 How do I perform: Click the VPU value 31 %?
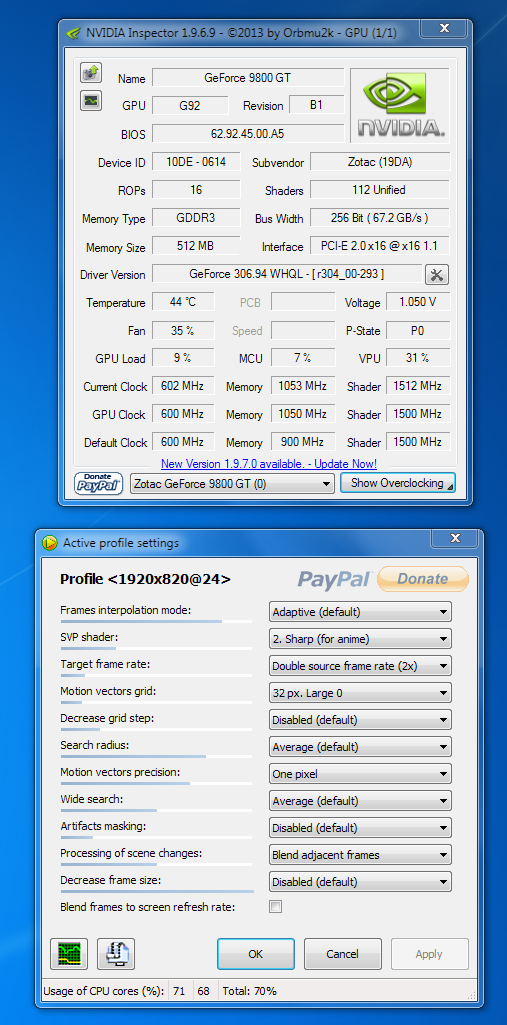417,358
